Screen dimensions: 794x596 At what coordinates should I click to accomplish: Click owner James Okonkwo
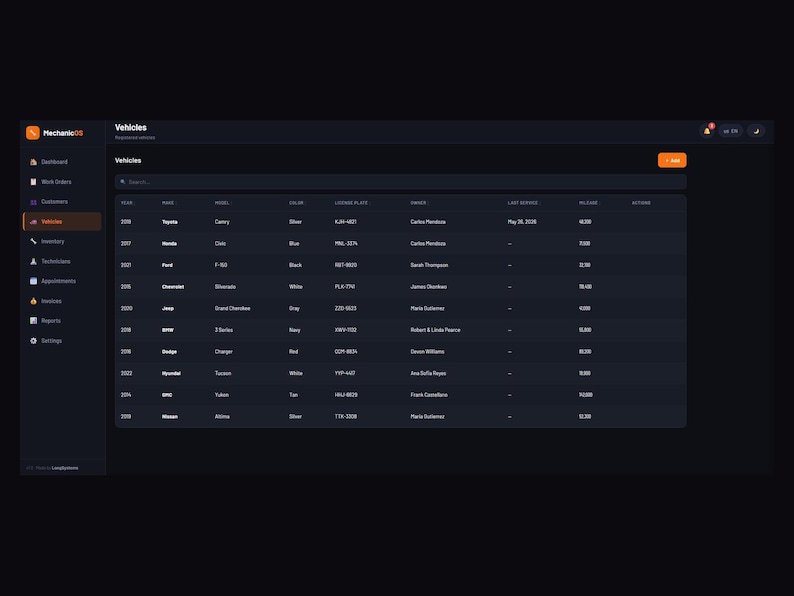pos(428,287)
